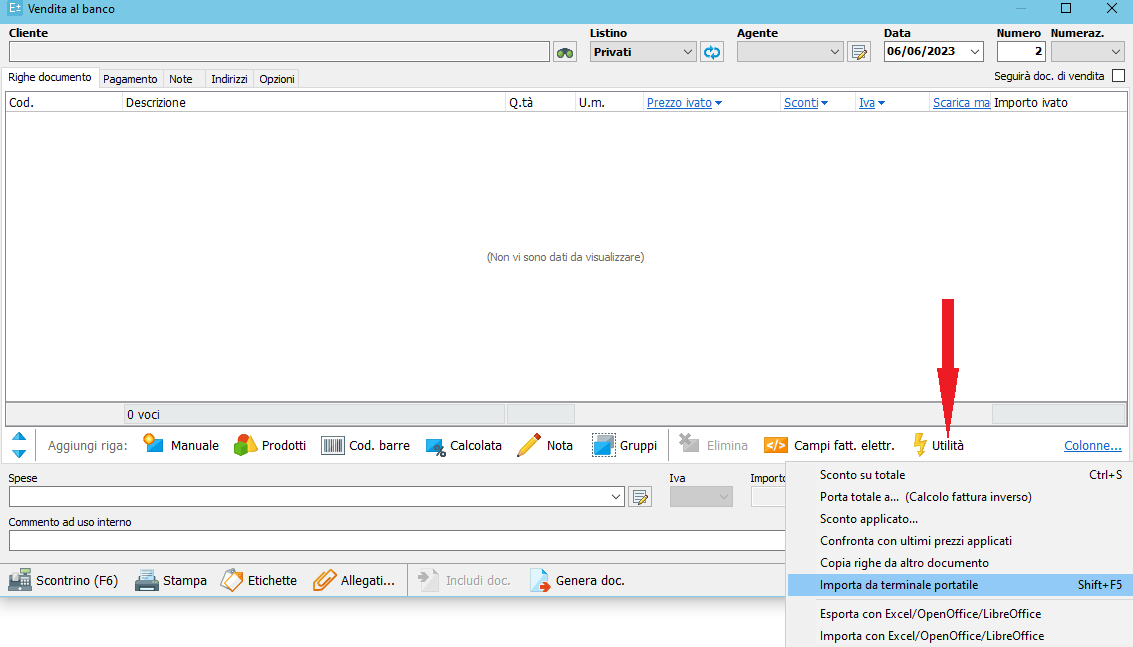Screen dimensions: 1133x647
Task: Select Importa da terminale portatile
Action: [x=959, y=585]
